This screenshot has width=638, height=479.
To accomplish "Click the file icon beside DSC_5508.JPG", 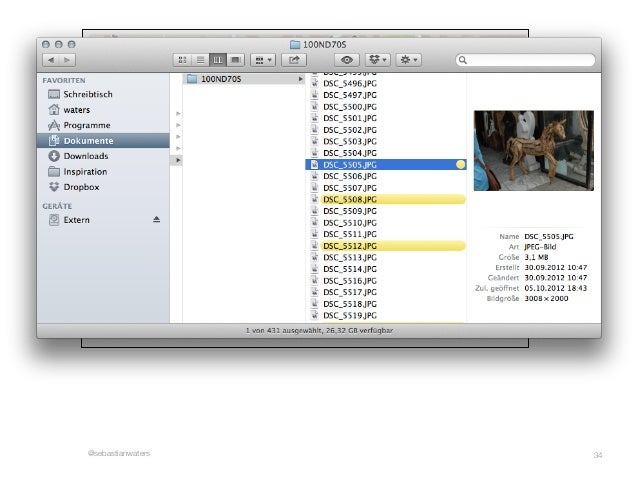I will 314,199.
